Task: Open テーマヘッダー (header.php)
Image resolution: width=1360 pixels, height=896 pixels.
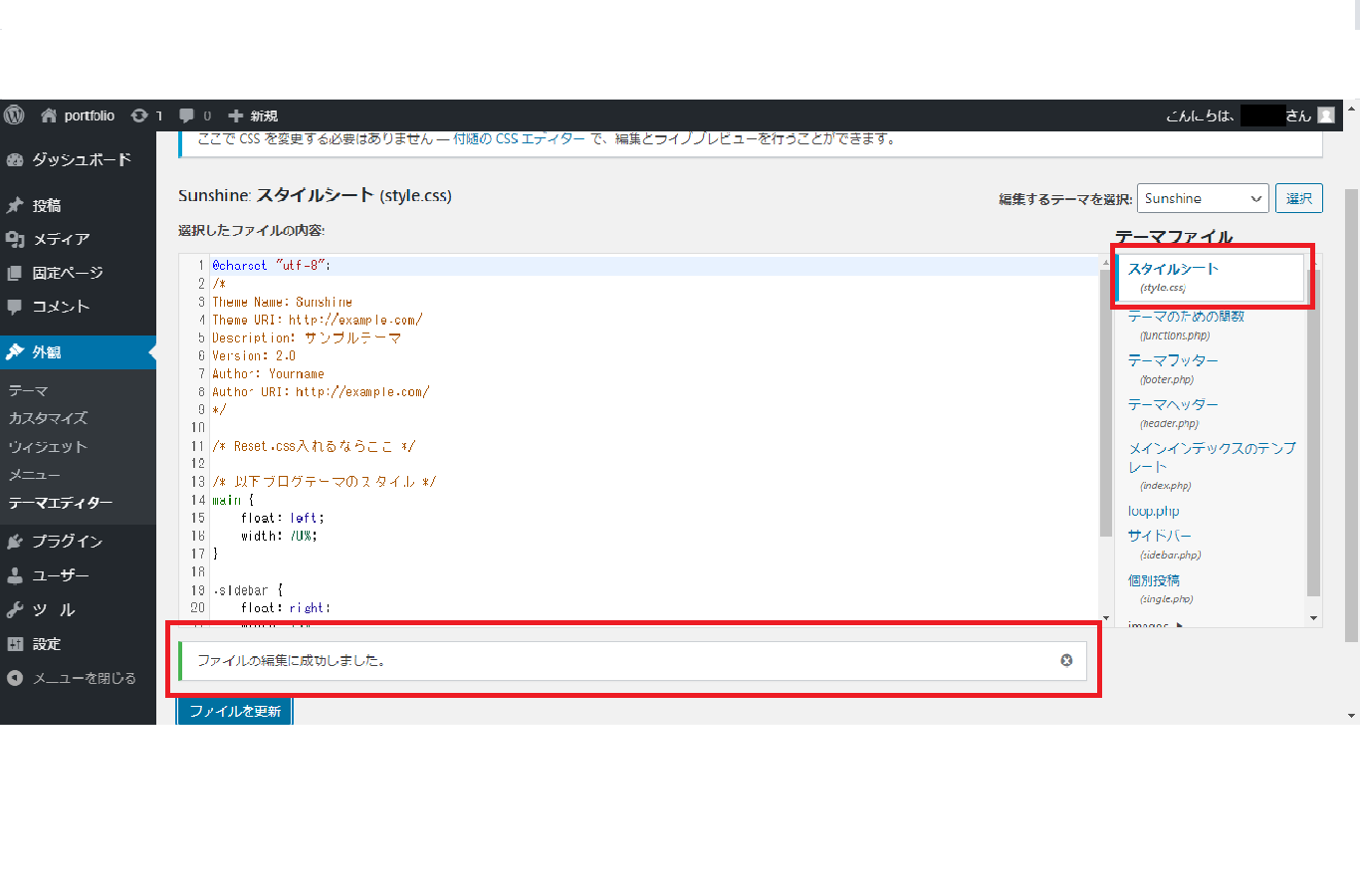Action: click(1173, 413)
